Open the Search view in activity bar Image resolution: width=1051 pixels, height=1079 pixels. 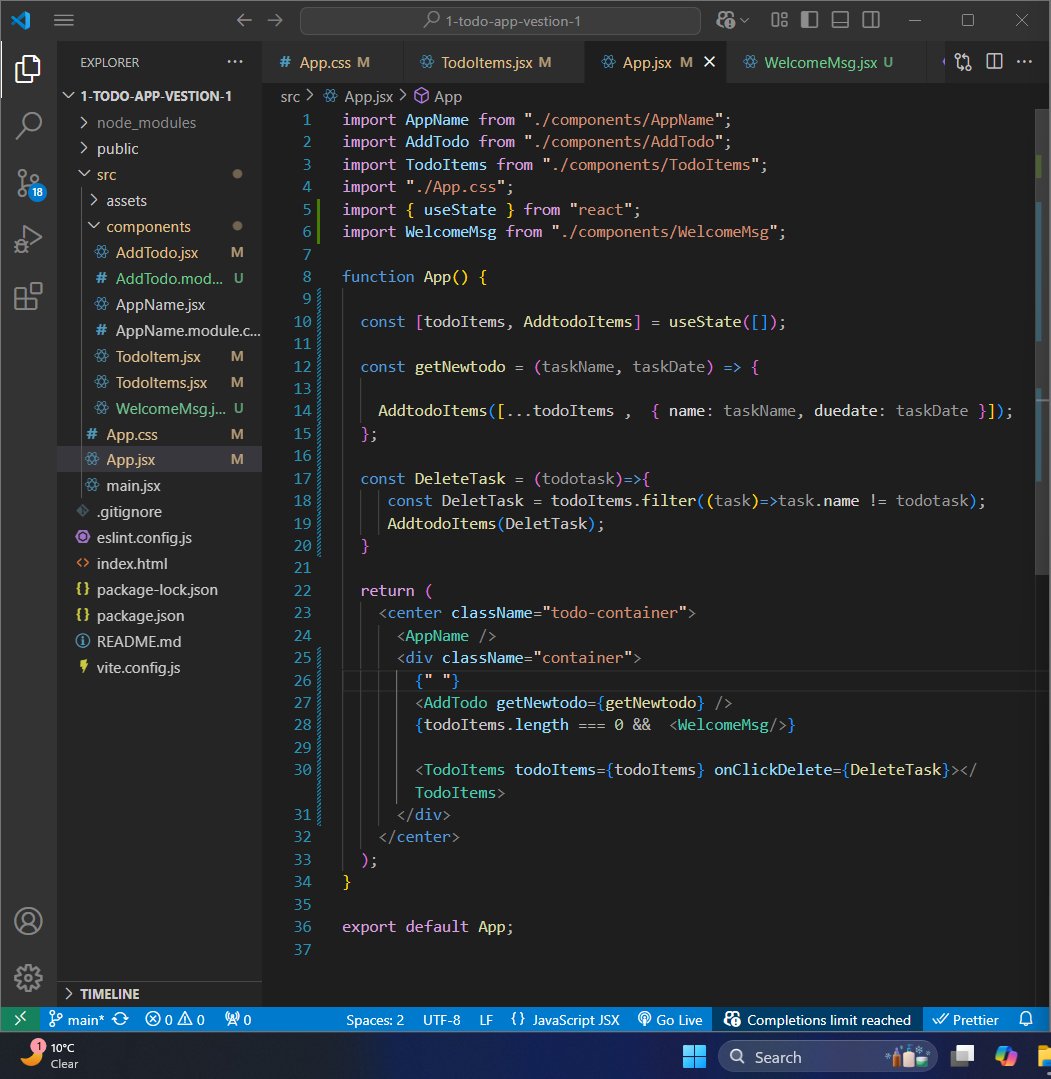pos(28,126)
